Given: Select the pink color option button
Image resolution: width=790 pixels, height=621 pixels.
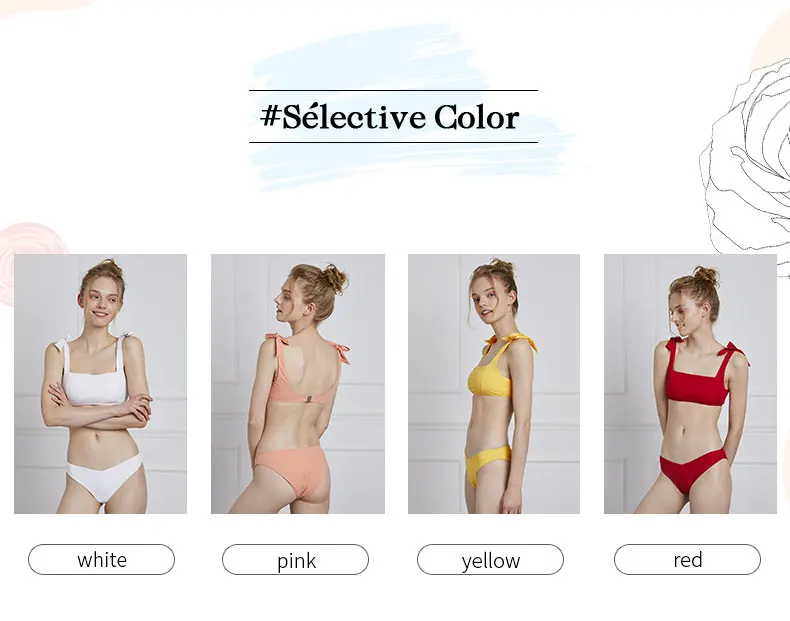Looking at the screenshot, I should click(x=295, y=560).
